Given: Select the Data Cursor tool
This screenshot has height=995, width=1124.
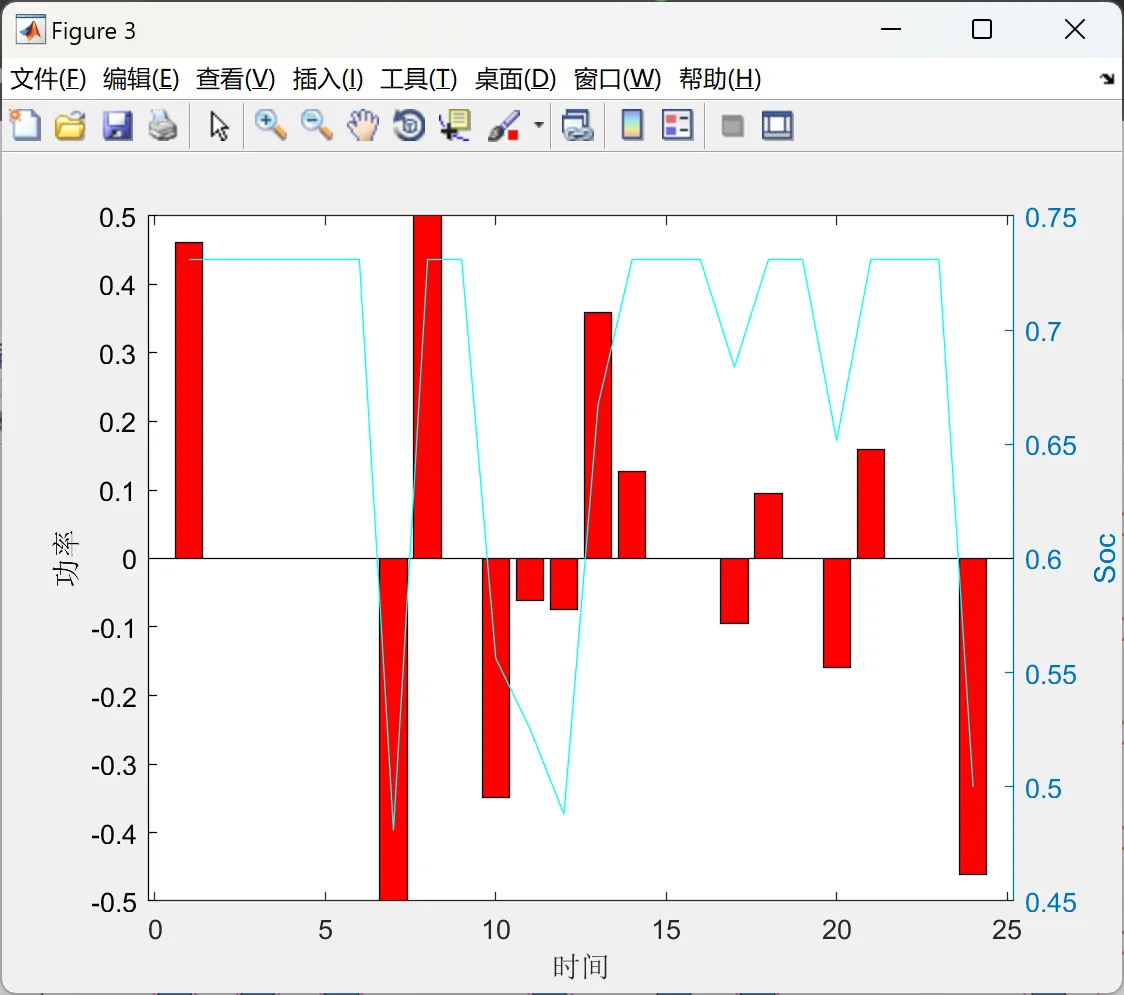Looking at the screenshot, I should coord(455,125).
